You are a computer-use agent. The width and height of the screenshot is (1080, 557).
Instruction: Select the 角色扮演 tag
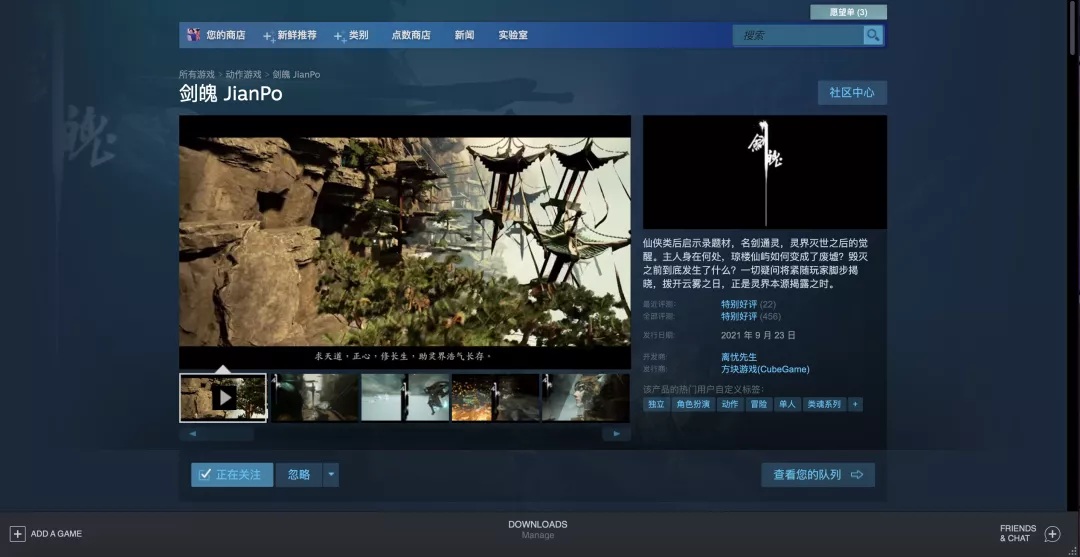[693, 404]
